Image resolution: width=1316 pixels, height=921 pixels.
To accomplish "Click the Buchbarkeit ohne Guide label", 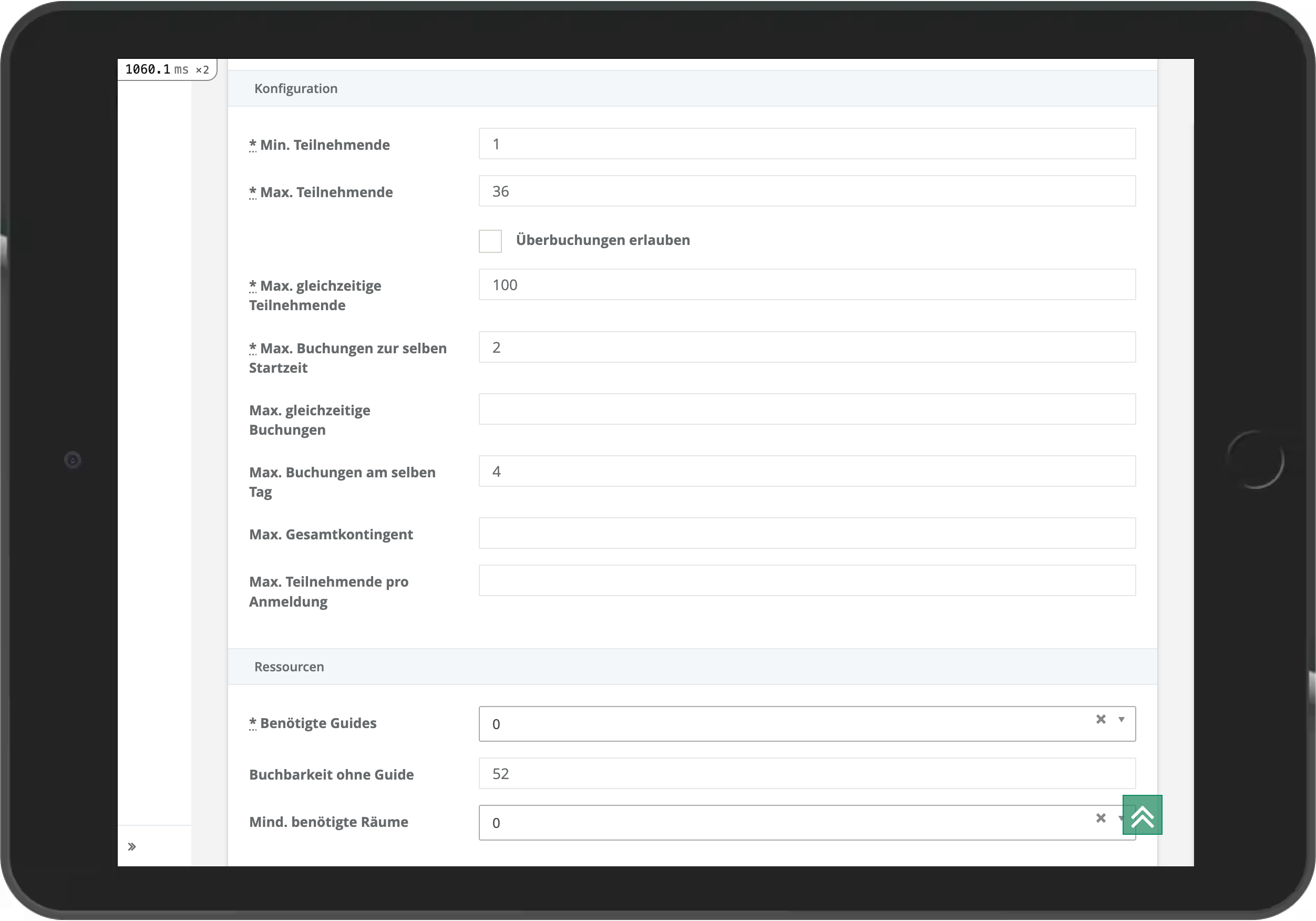I will (331, 775).
